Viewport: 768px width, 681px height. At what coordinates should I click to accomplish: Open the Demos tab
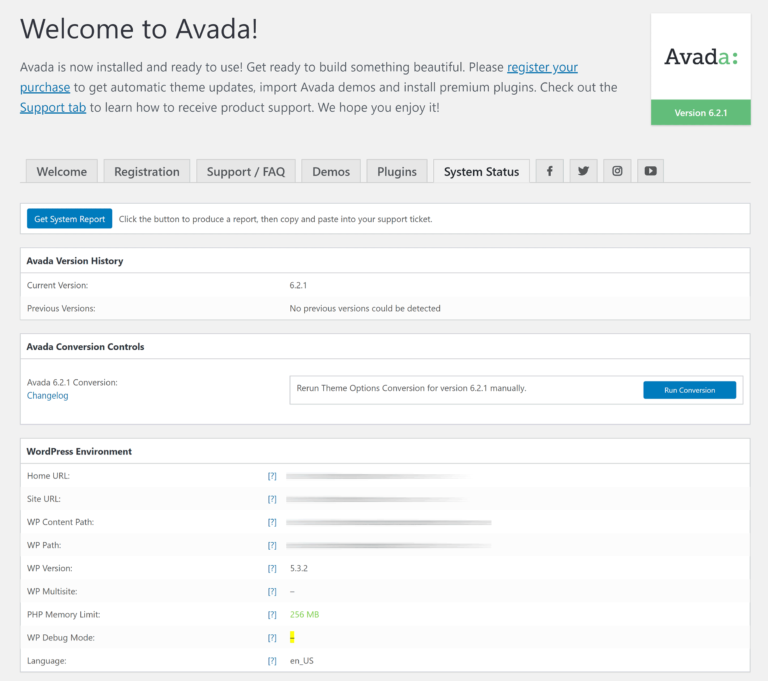click(x=331, y=171)
